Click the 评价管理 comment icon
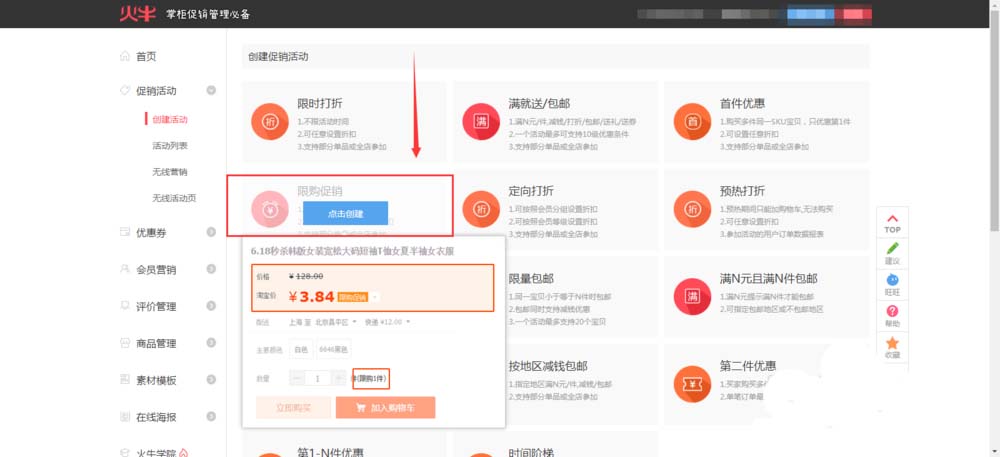 coord(125,306)
